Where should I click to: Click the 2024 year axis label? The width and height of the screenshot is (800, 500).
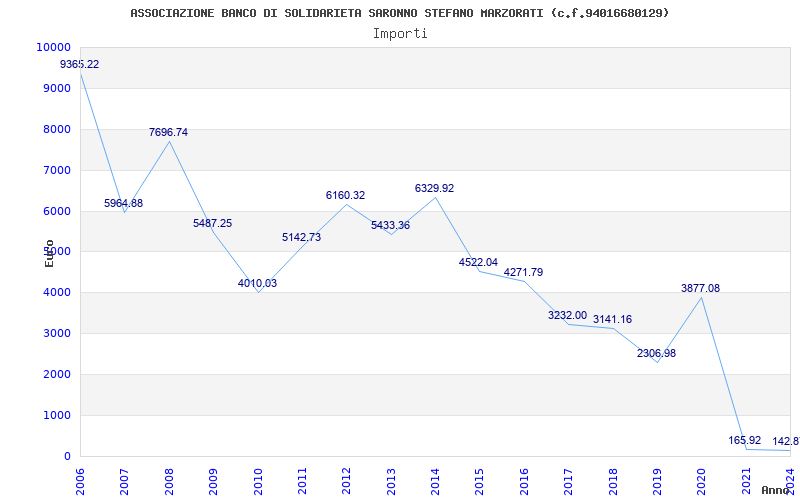click(789, 480)
